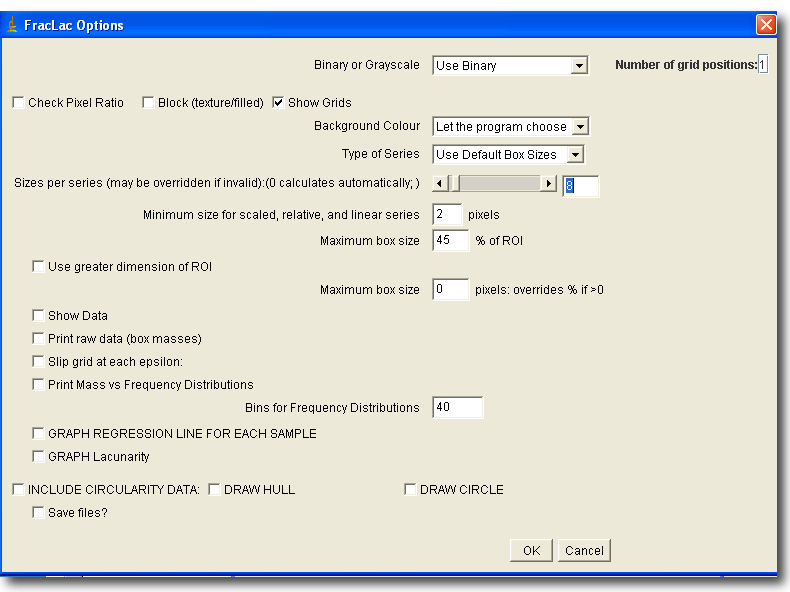790x592 pixels.
Task: Click the '% of ROI' text
Action: tap(499, 241)
